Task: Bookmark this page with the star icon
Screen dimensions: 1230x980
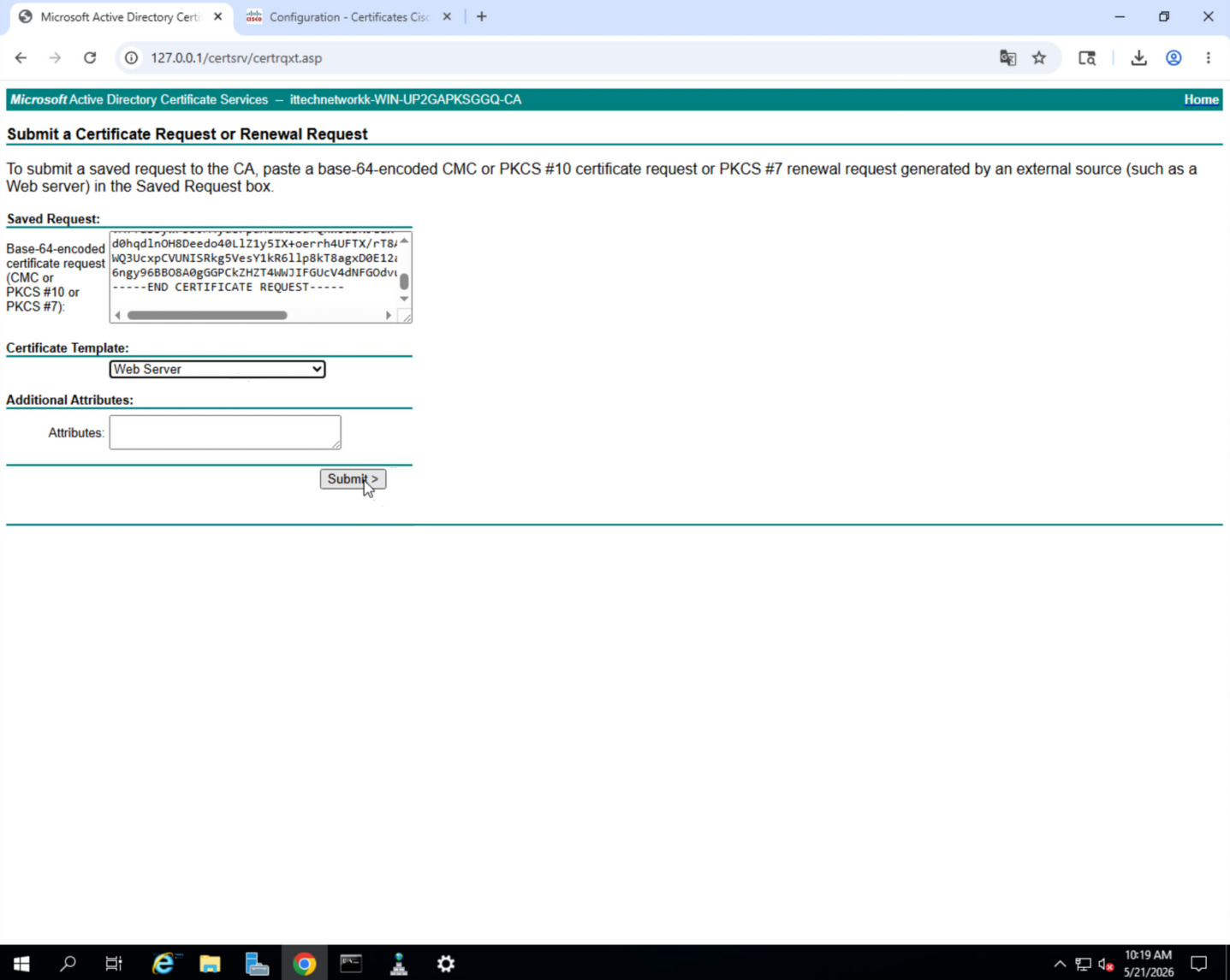Action: [x=1039, y=58]
